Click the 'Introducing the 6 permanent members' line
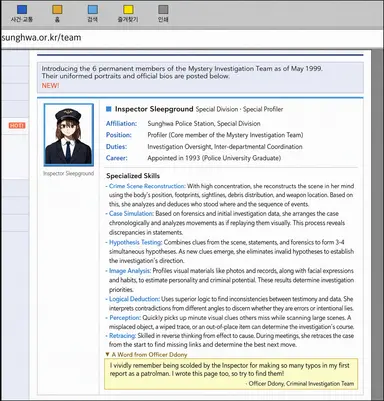Viewport: 384px width, 401px height. point(182,68)
